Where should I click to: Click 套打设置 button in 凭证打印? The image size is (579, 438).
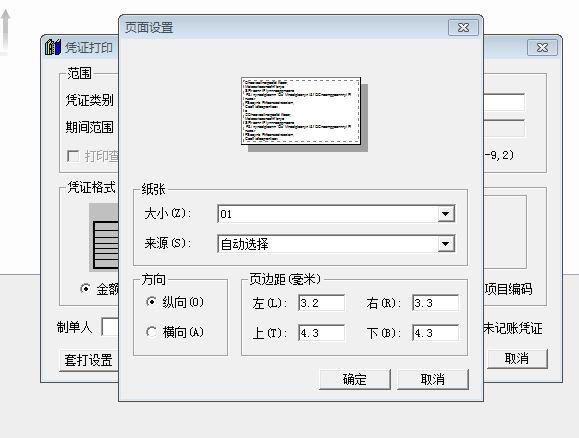[89, 360]
